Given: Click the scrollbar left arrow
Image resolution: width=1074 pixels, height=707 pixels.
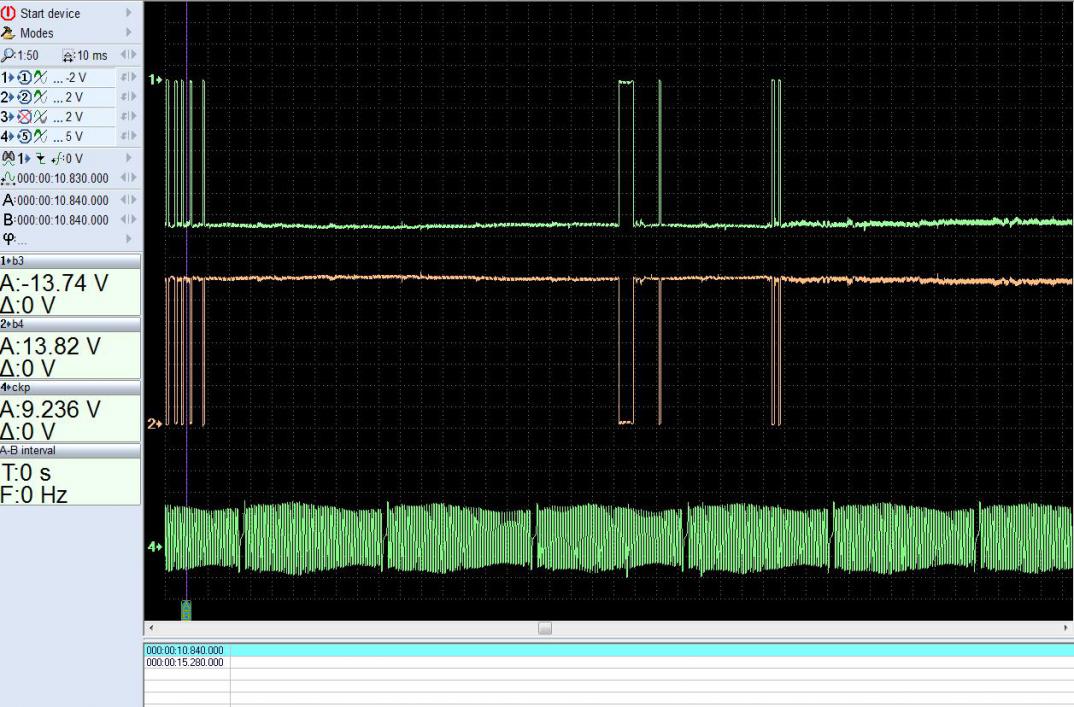Looking at the screenshot, I should pyautogui.click(x=151, y=628).
